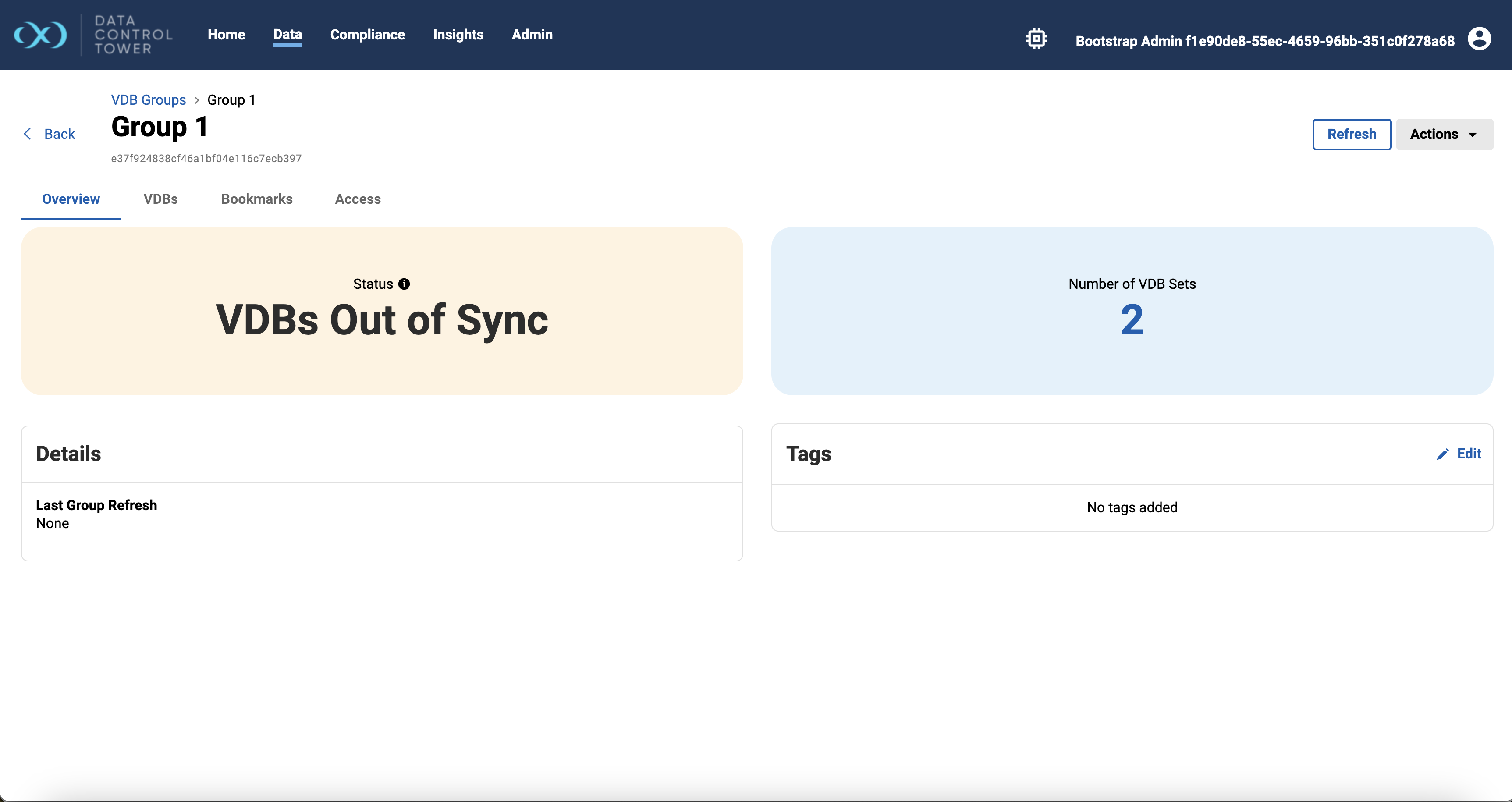
Task: Open the Admin navigation menu
Action: (x=532, y=35)
